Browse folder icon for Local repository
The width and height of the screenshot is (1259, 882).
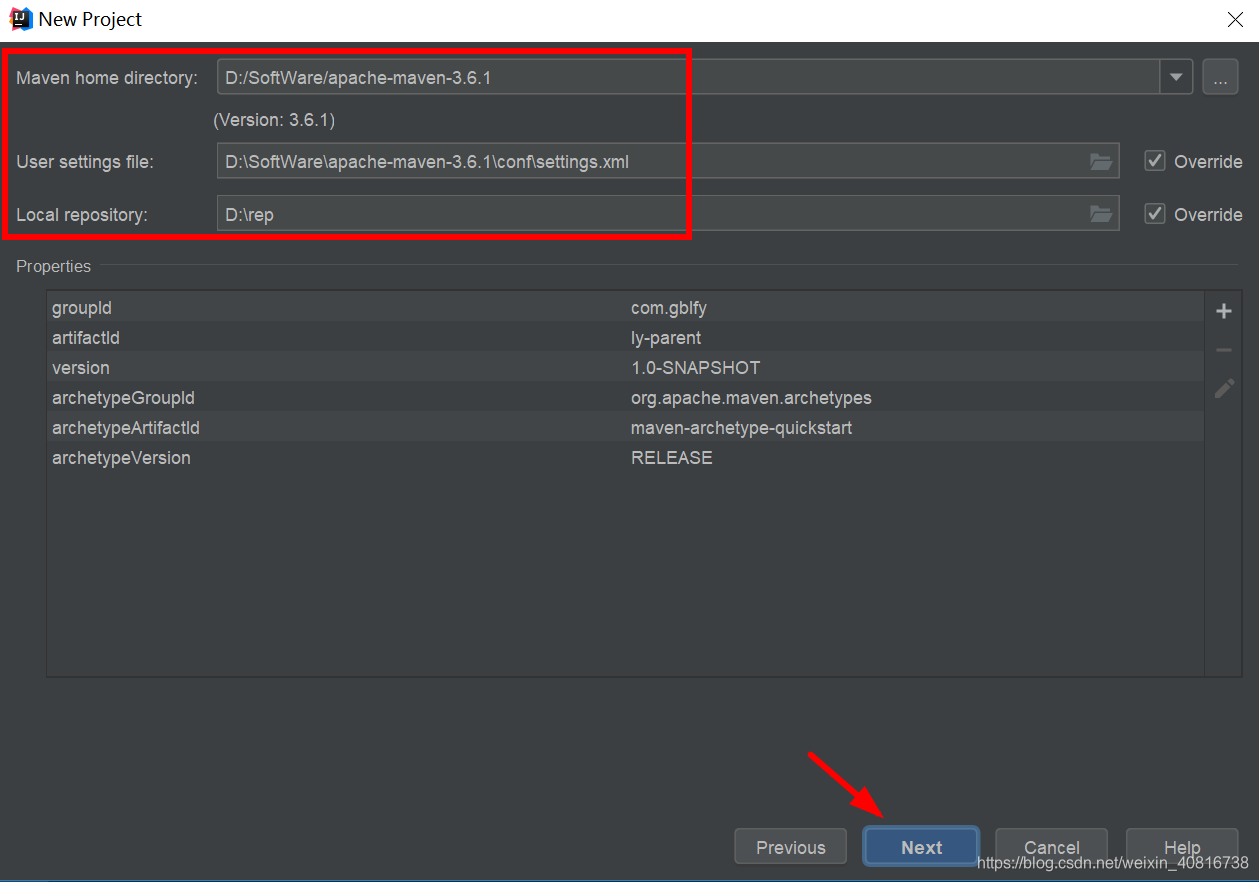tap(1100, 214)
